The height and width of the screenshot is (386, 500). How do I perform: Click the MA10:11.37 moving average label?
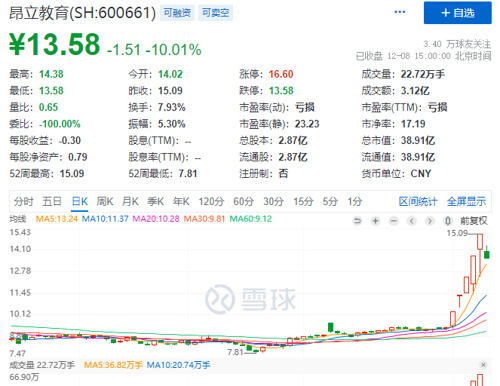[x=105, y=219]
